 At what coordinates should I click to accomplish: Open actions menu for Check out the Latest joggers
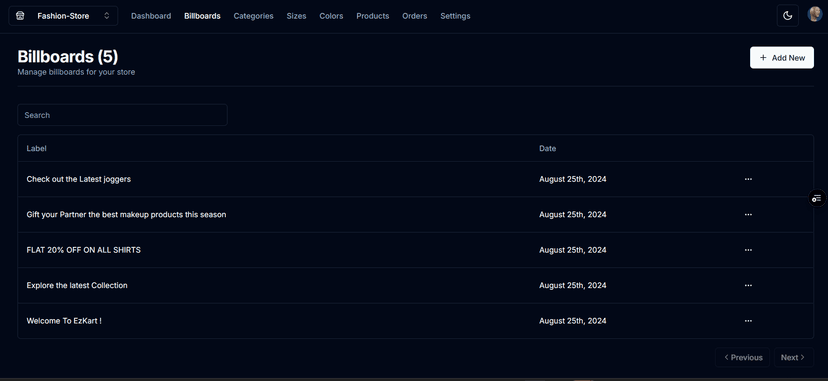[x=748, y=179]
